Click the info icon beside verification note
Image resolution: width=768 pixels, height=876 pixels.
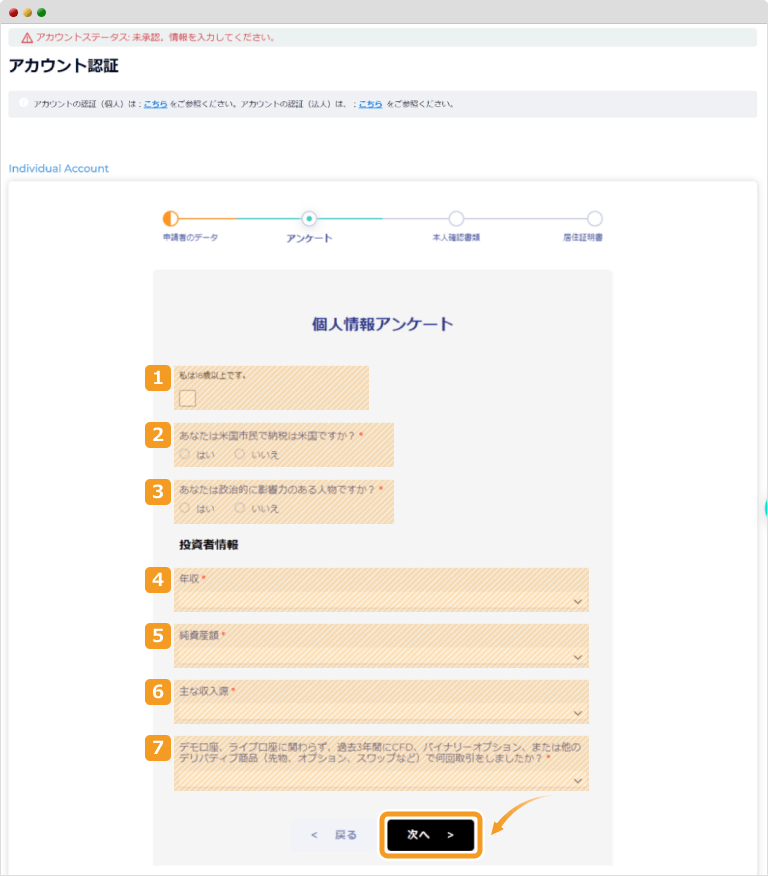point(23,103)
